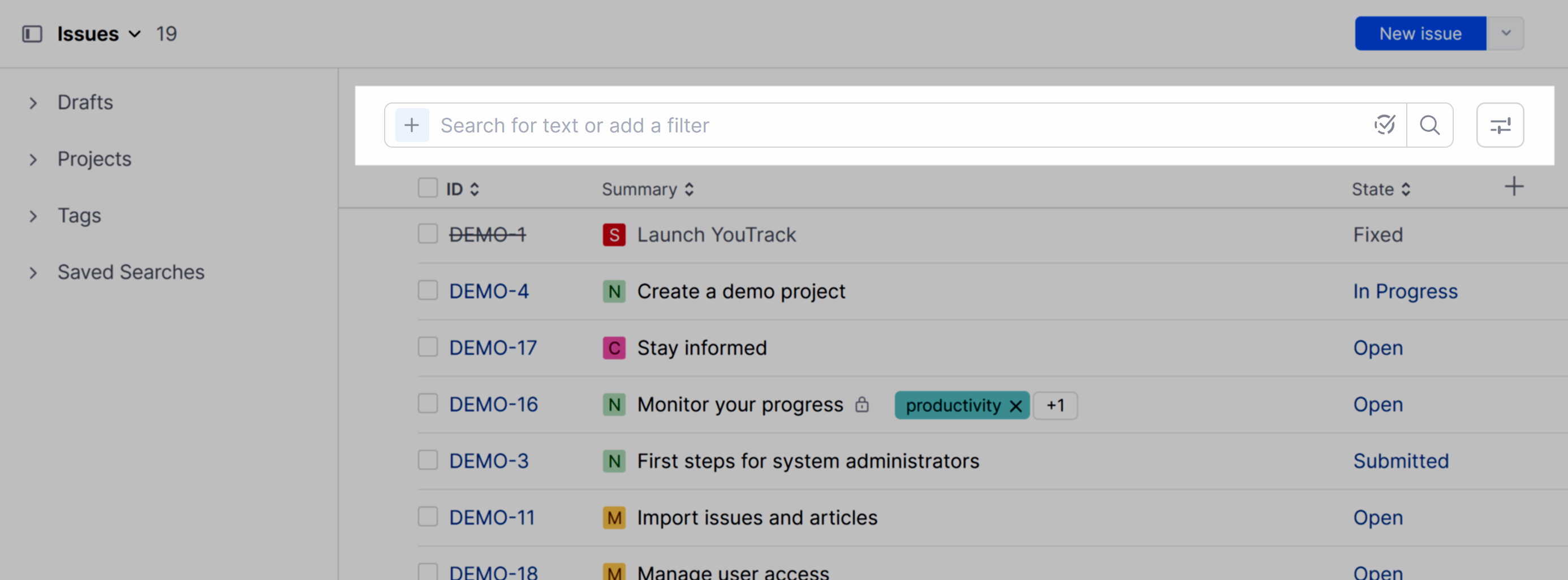Click the plus icon inside the search bar

coord(412,126)
